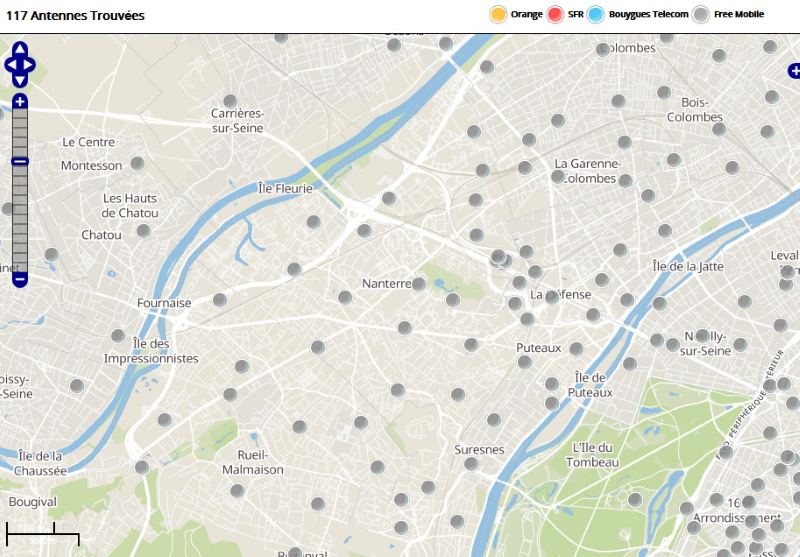Pan the map up with top arrow

click(20, 49)
